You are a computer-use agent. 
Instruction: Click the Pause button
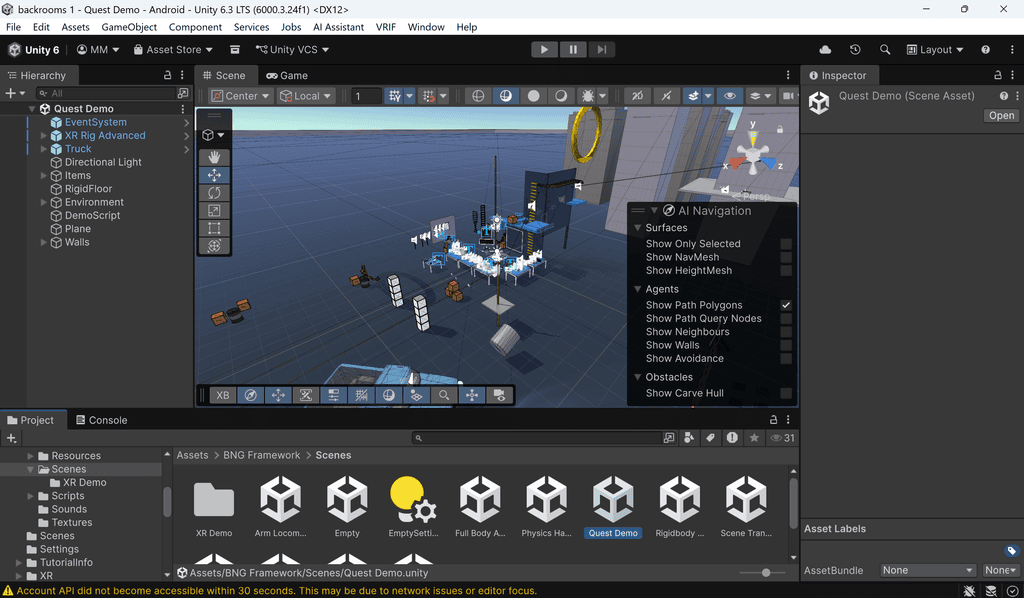click(573, 50)
